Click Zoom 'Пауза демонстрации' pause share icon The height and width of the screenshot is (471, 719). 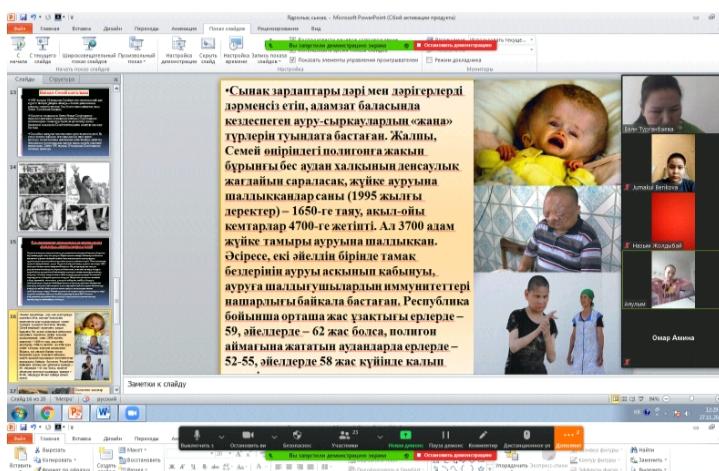pos(444,437)
